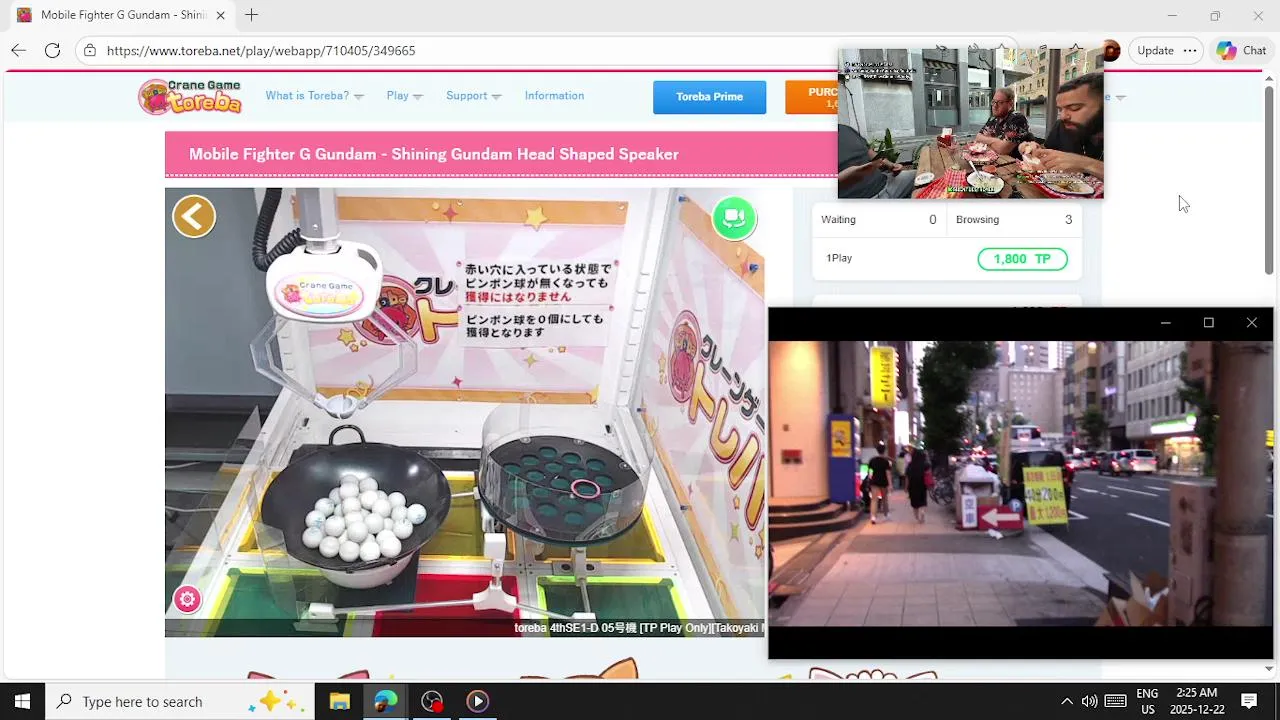Go back using the browser back arrow
Viewport: 1280px width, 720px height.
19,50
